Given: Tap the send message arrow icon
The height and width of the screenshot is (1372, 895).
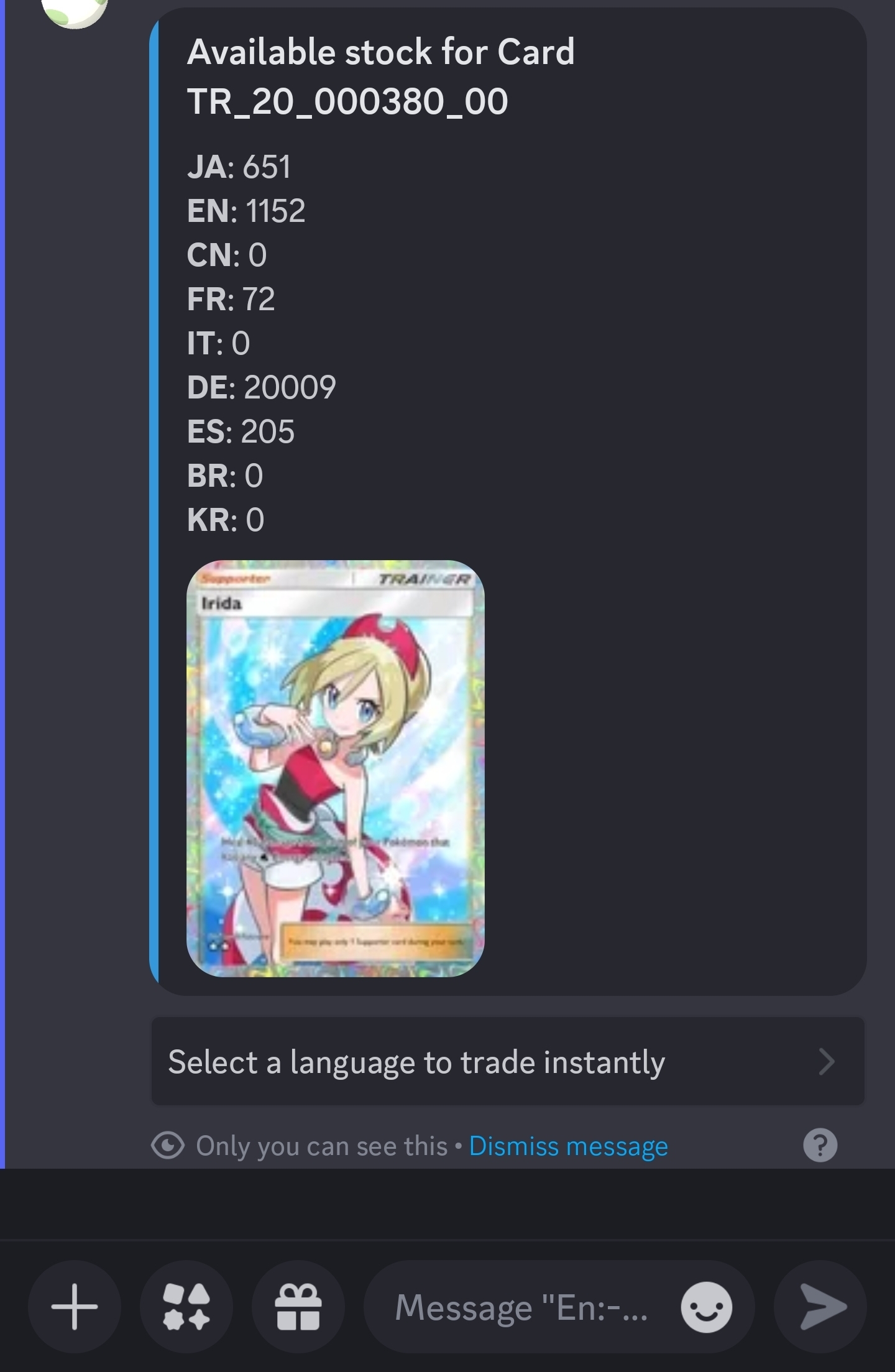Looking at the screenshot, I should click(x=820, y=1306).
